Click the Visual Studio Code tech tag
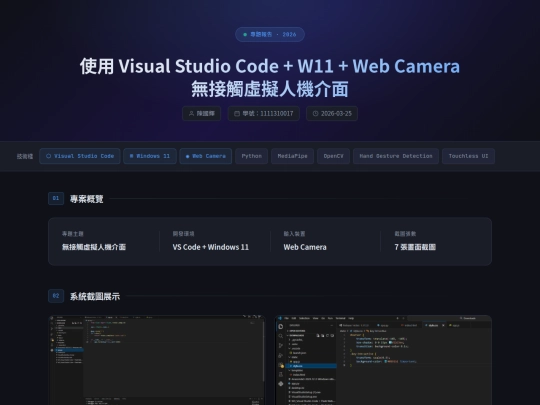Screen dimensions: 540x405 80,156
